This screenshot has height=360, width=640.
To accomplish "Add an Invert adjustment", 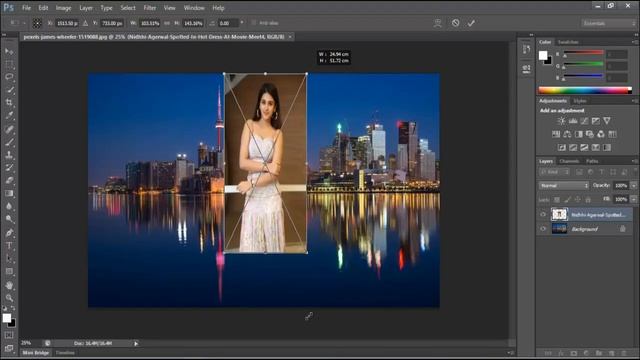I will point(562,147).
